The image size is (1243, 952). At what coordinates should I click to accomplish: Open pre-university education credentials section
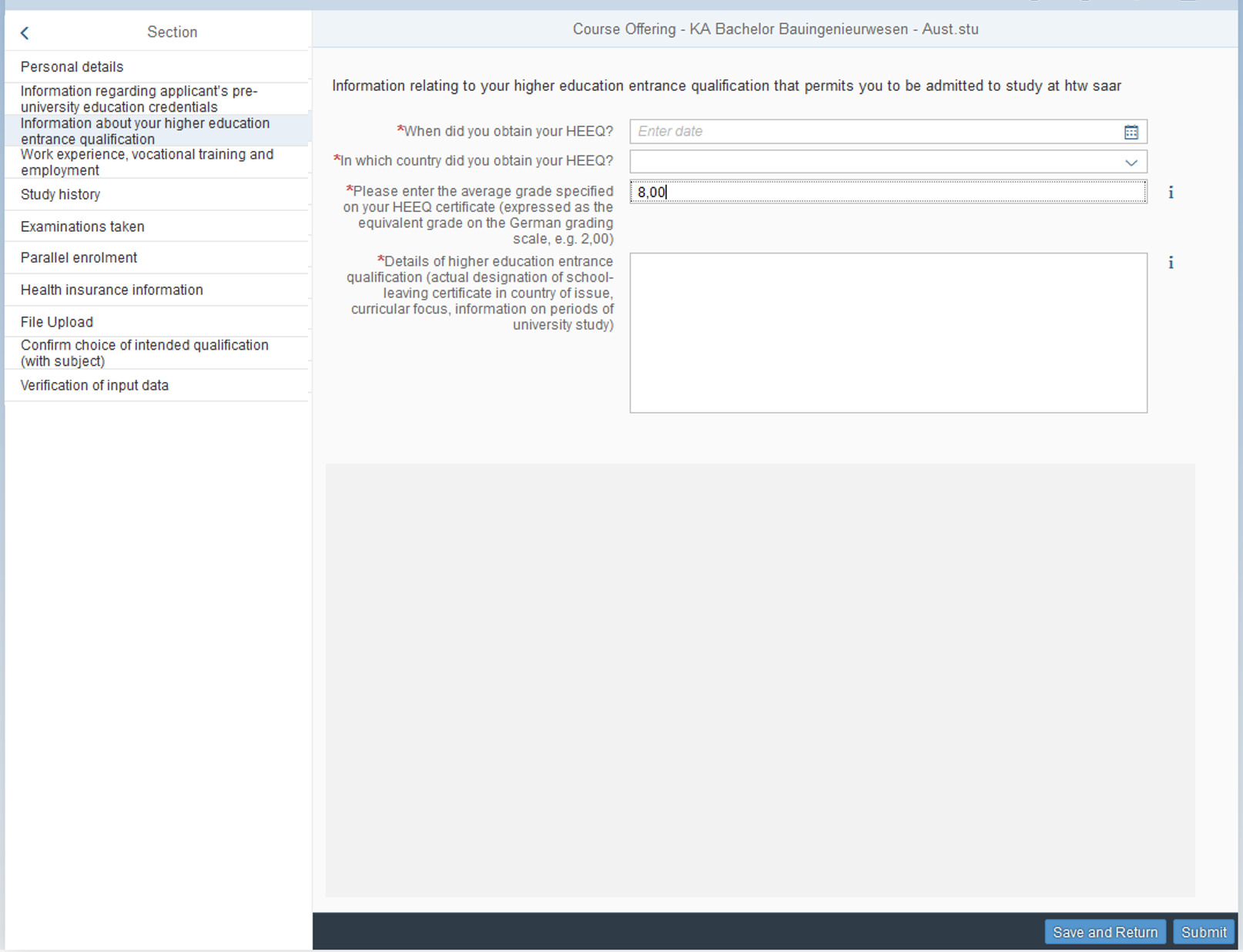pyautogui.click(x=139, y=99)
